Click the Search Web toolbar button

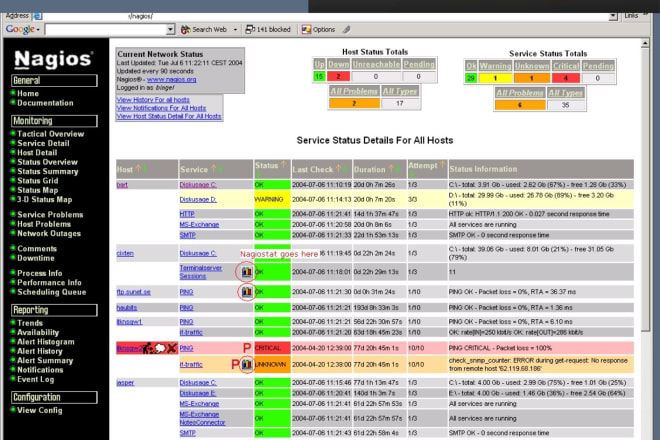204,29
